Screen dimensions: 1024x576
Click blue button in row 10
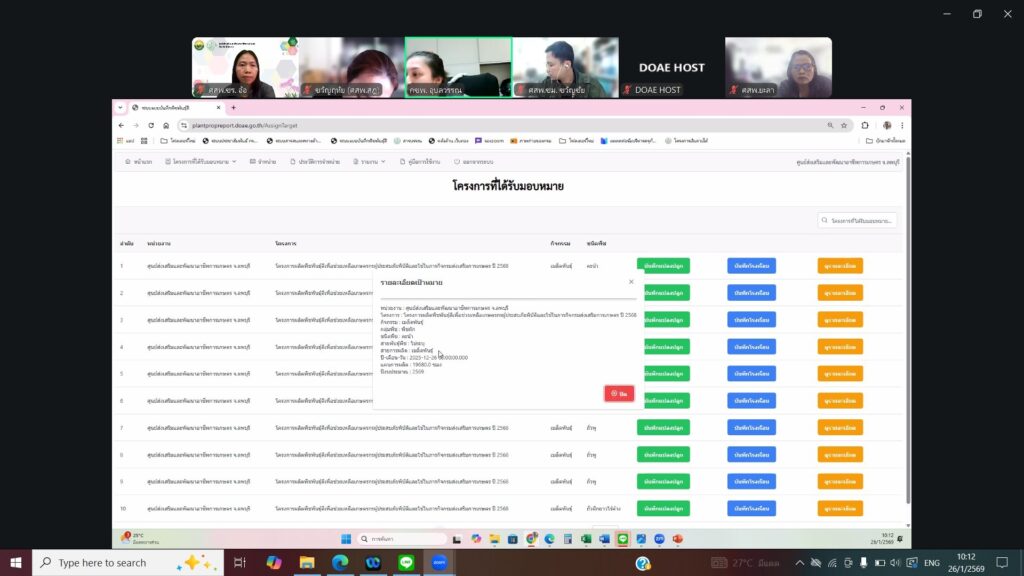(x=751, y=508)
